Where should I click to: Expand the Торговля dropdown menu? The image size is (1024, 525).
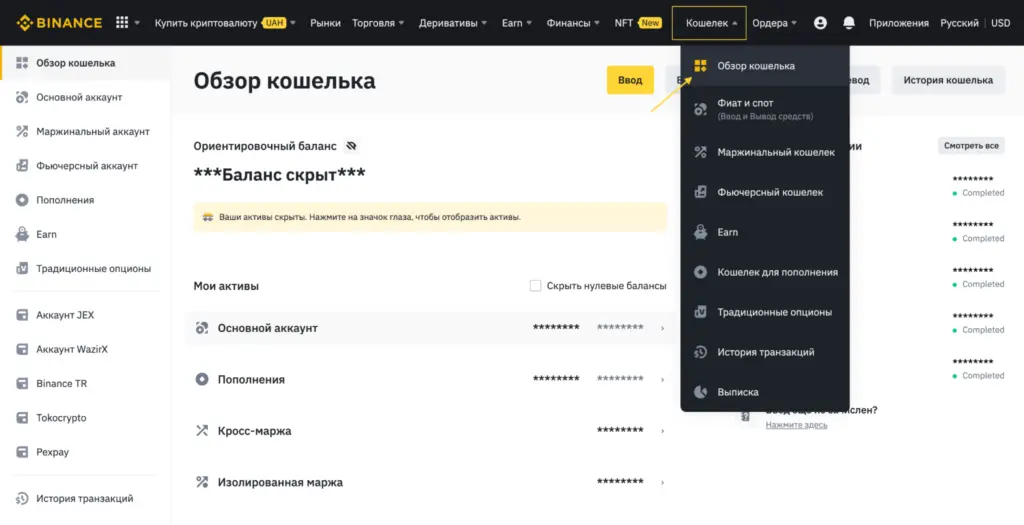(379, 22)
